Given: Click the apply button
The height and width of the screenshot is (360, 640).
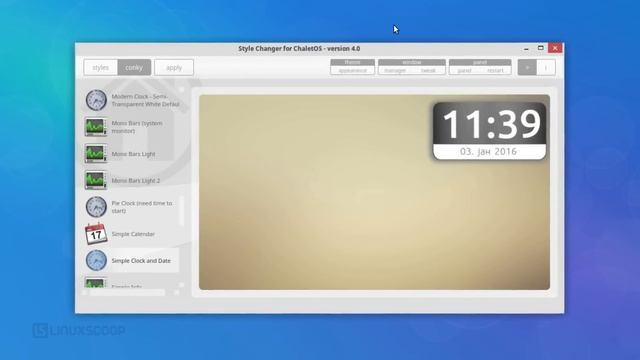Looking at the screenshot, I should click(174, 67).
